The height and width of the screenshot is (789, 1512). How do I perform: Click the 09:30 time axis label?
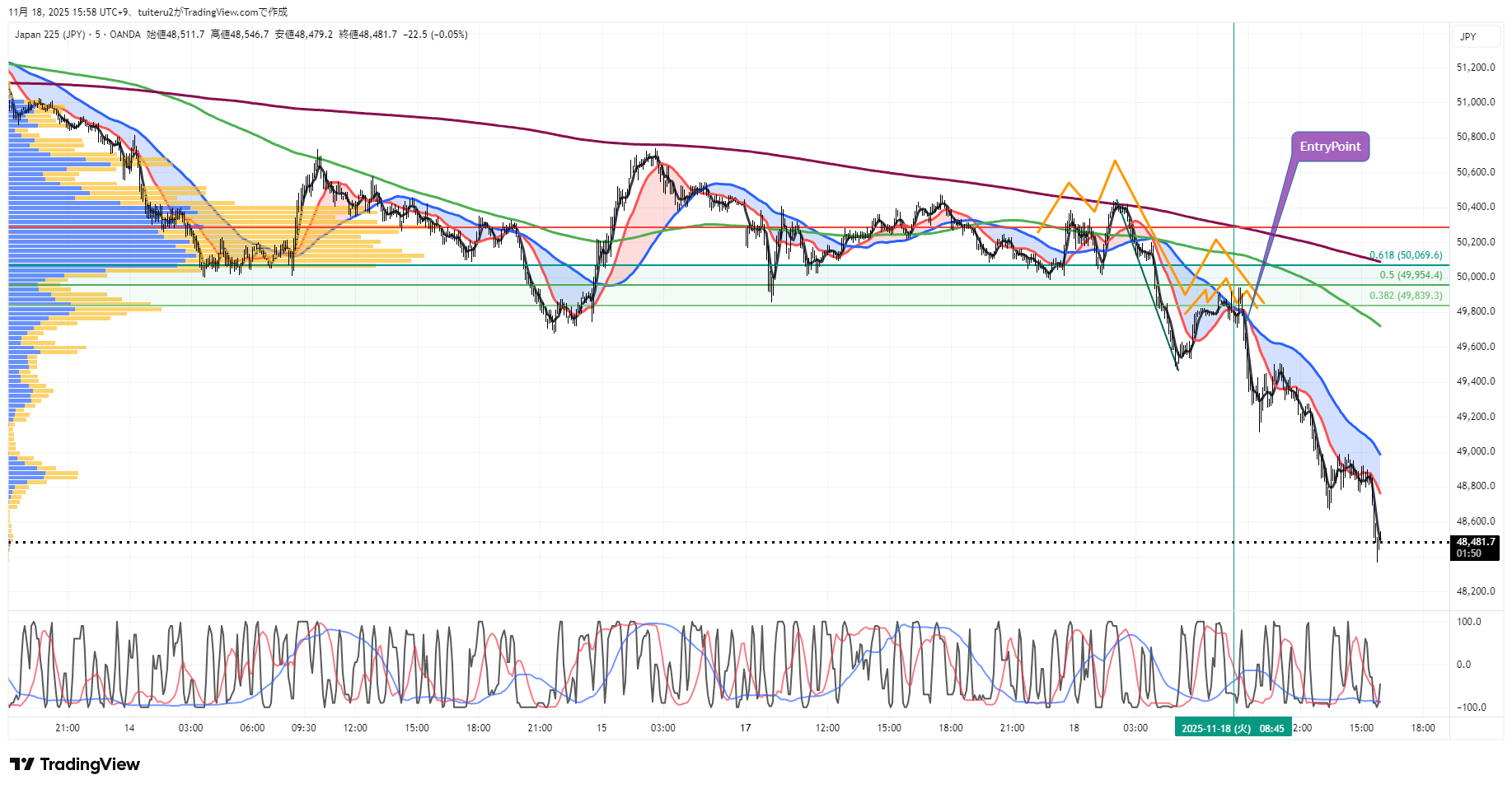click(x=304, y=728)
